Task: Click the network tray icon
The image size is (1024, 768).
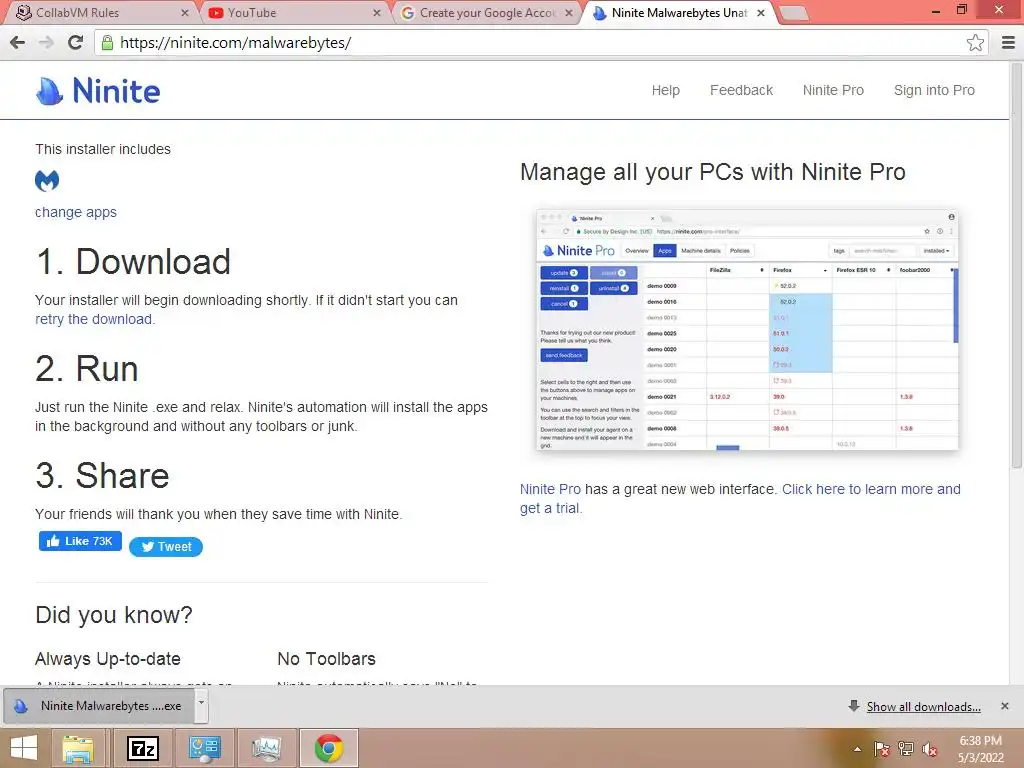Action: 906,749
